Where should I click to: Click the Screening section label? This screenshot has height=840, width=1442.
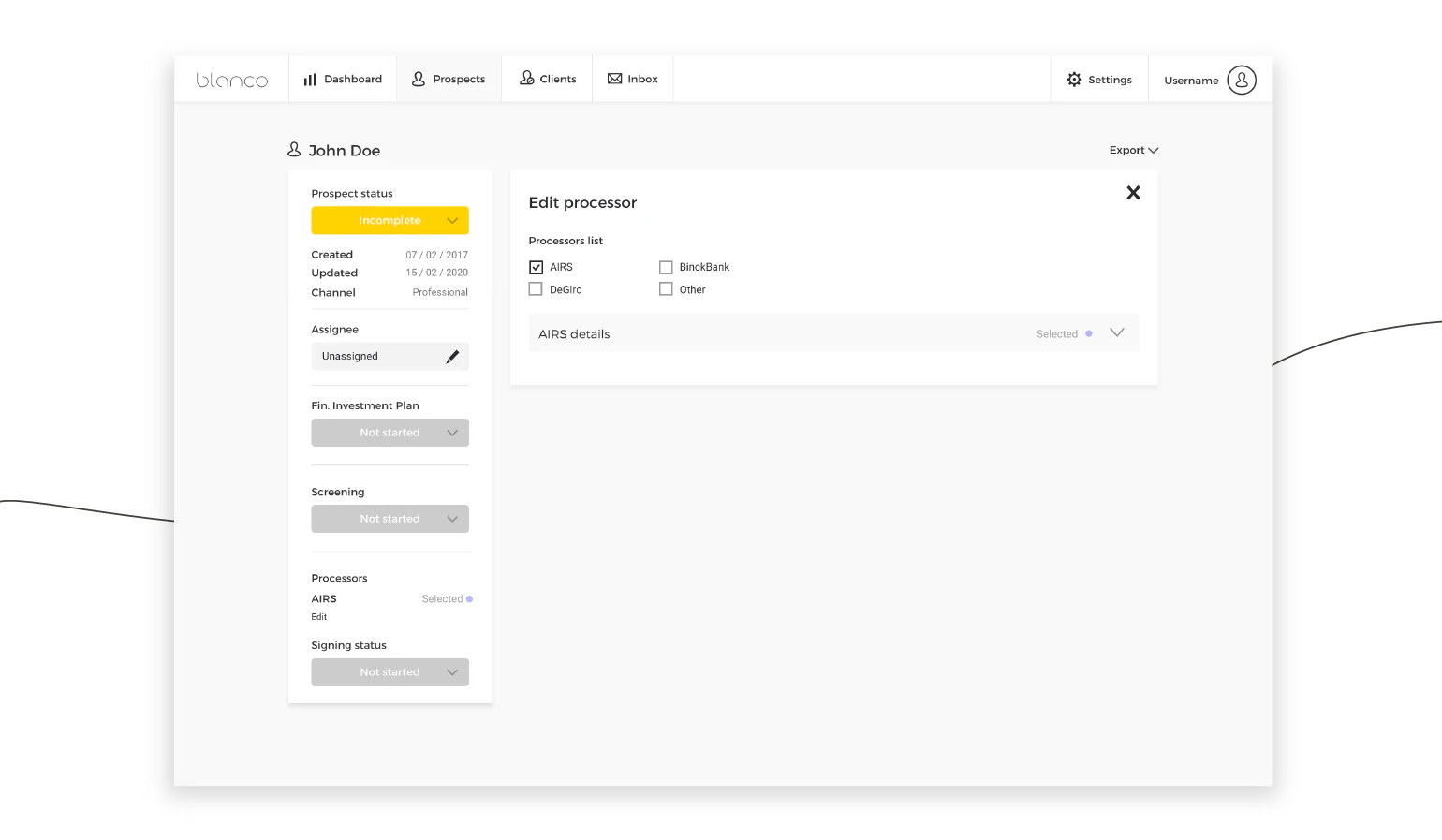(338, 492)
